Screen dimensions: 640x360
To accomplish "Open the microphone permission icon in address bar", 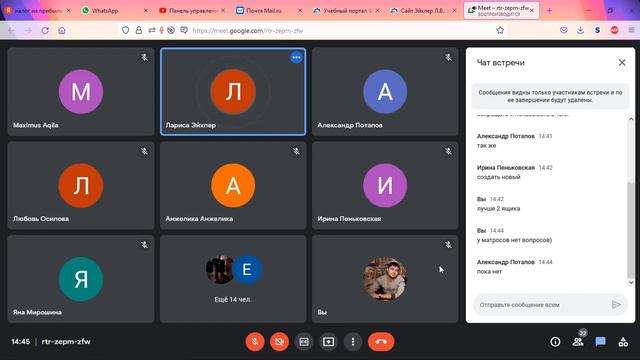I will click(x=162, y=30).
